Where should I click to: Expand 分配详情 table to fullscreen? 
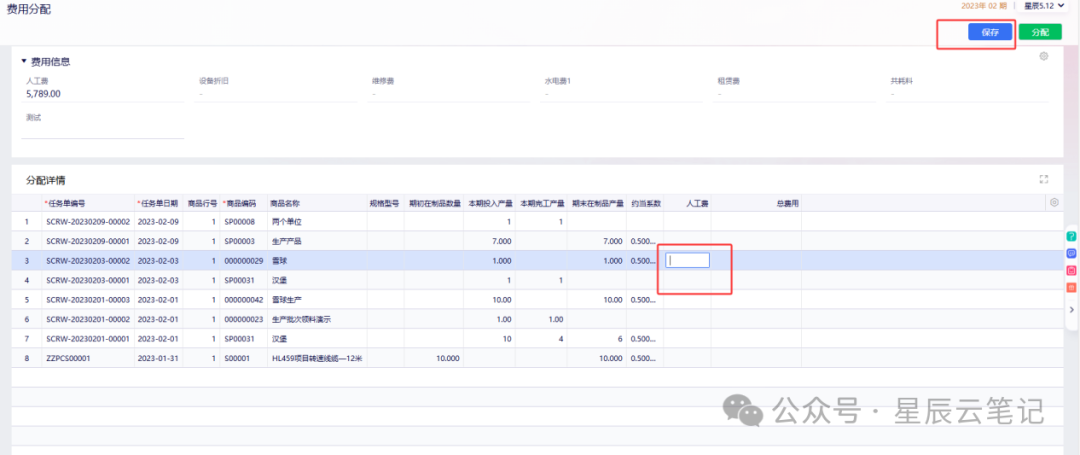(x=1043, y=179)
